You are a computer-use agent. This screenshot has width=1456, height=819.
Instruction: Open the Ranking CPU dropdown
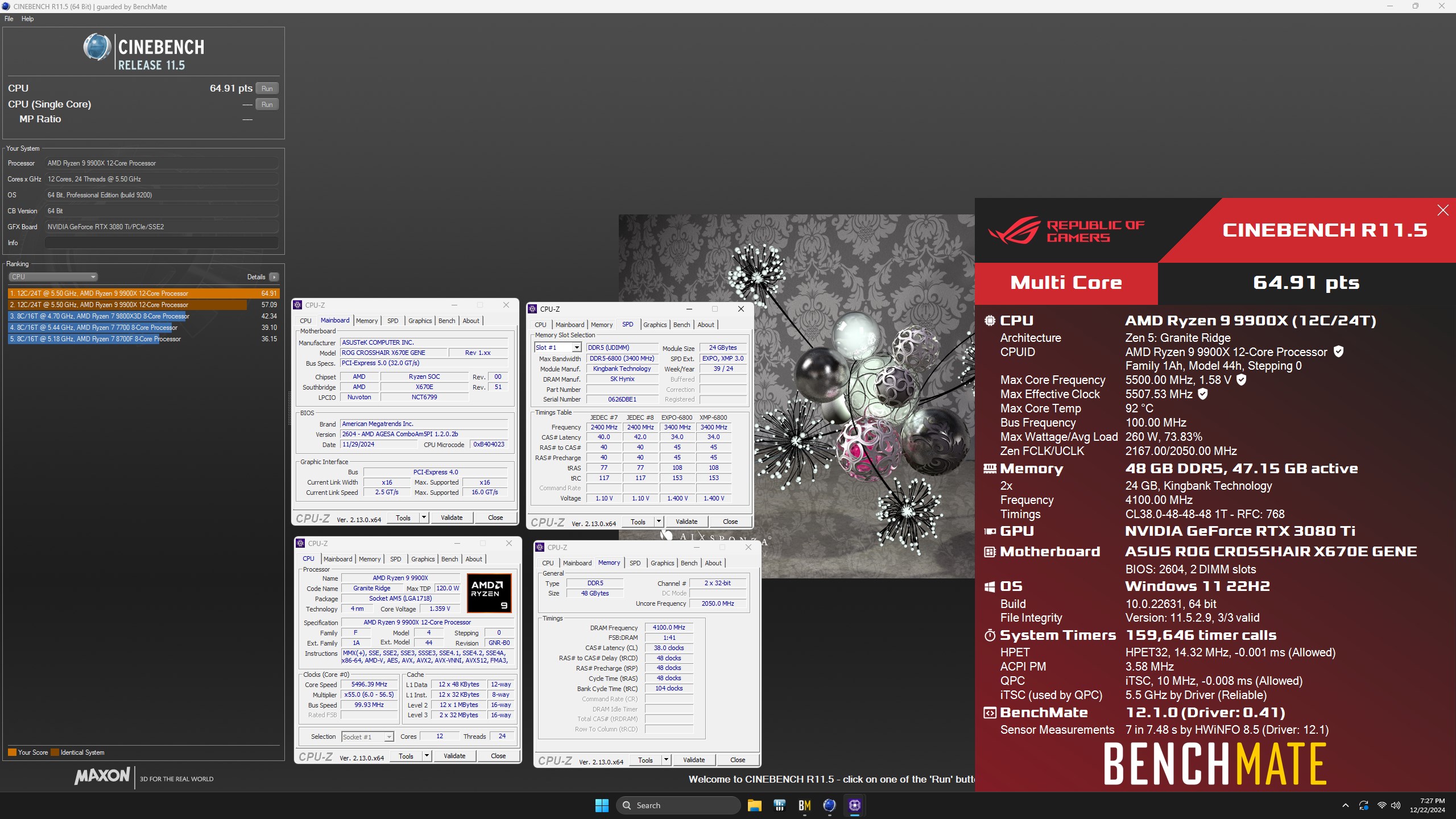coord(53,277)
